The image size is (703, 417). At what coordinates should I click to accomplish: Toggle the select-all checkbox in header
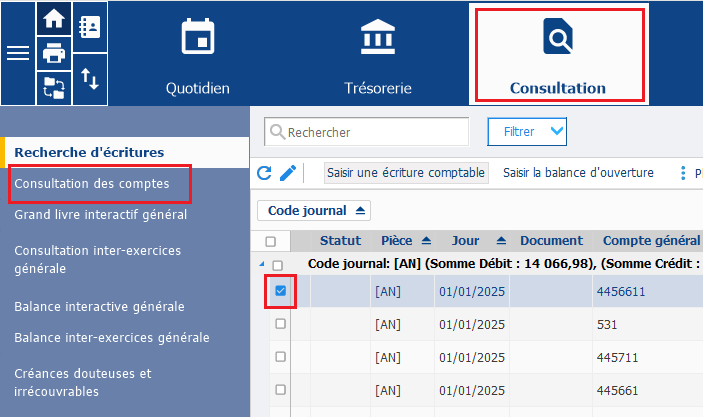[270, 241]
